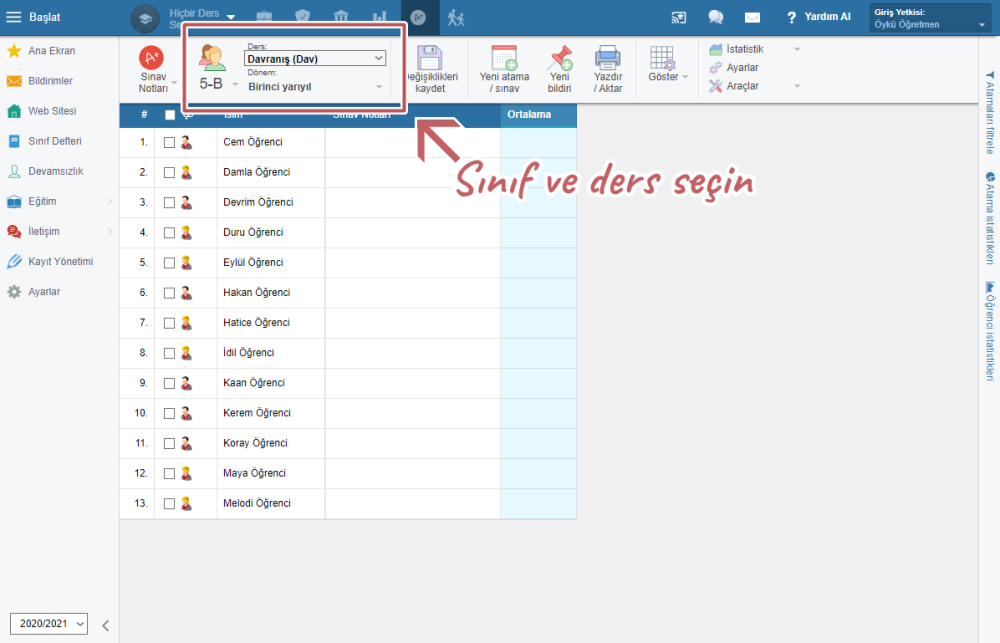Screen dimensions: 1000x643
Task: Open the chat bubbles icon
Action: point(716,17)
